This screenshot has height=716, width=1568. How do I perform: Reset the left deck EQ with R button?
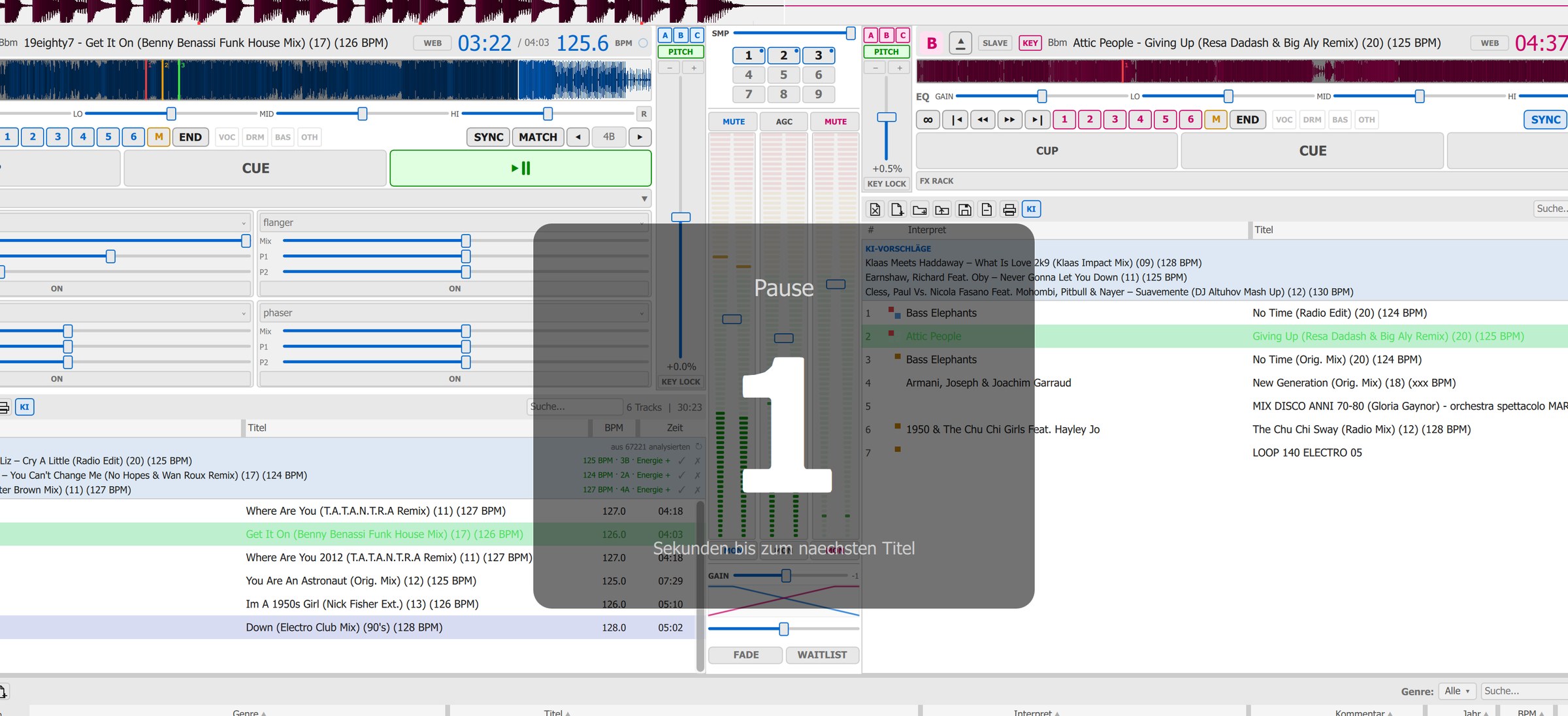(x=644, y=114)
